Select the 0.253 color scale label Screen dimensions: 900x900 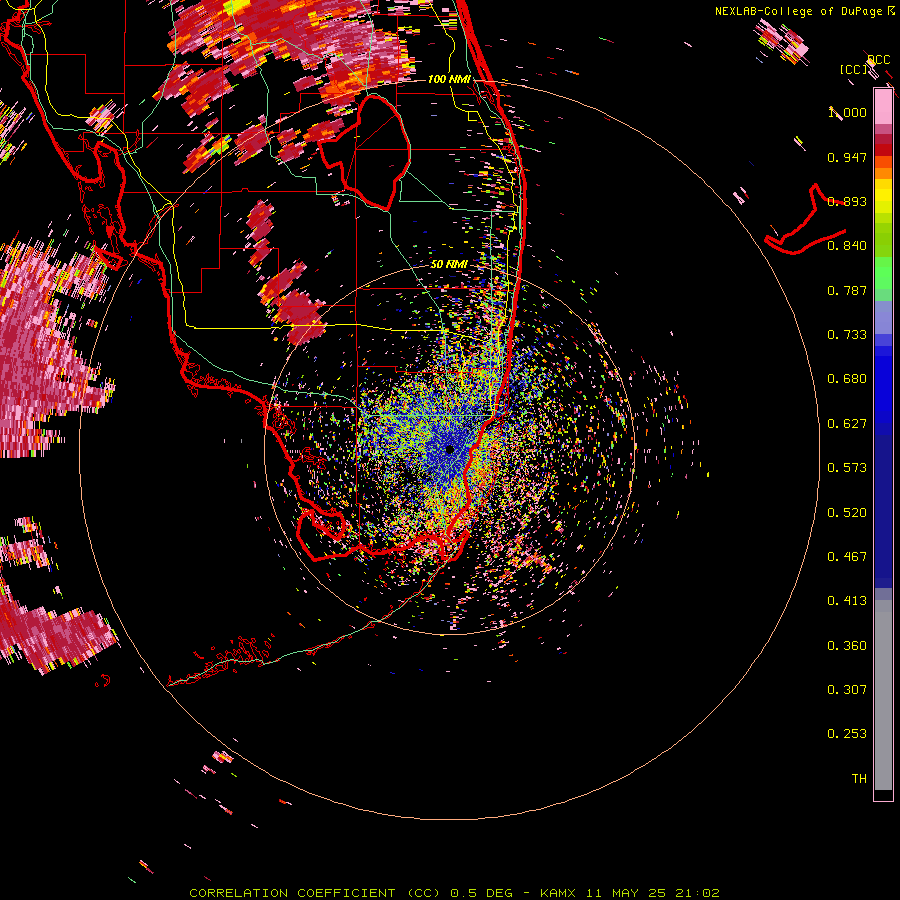coord(847,734)
